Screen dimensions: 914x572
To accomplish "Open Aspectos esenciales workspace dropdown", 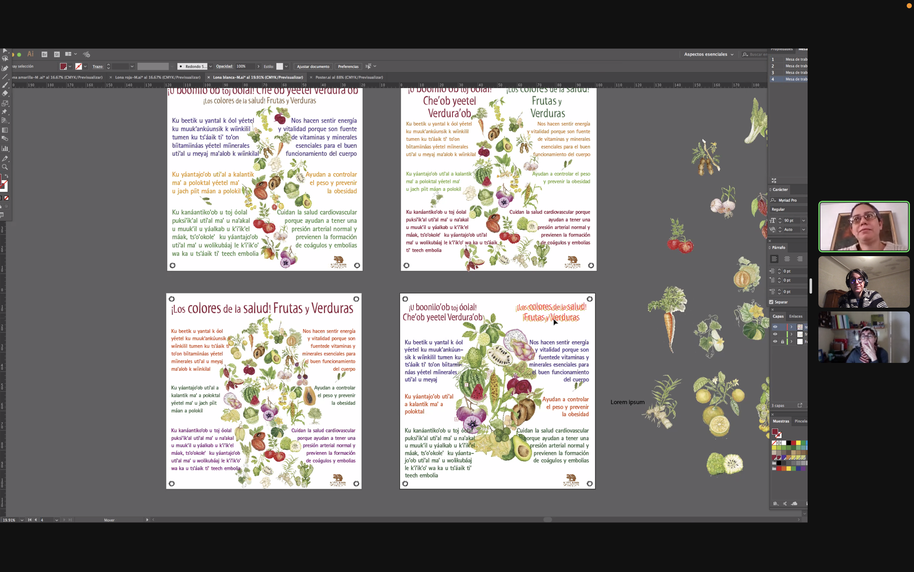I will click(708, 54).
